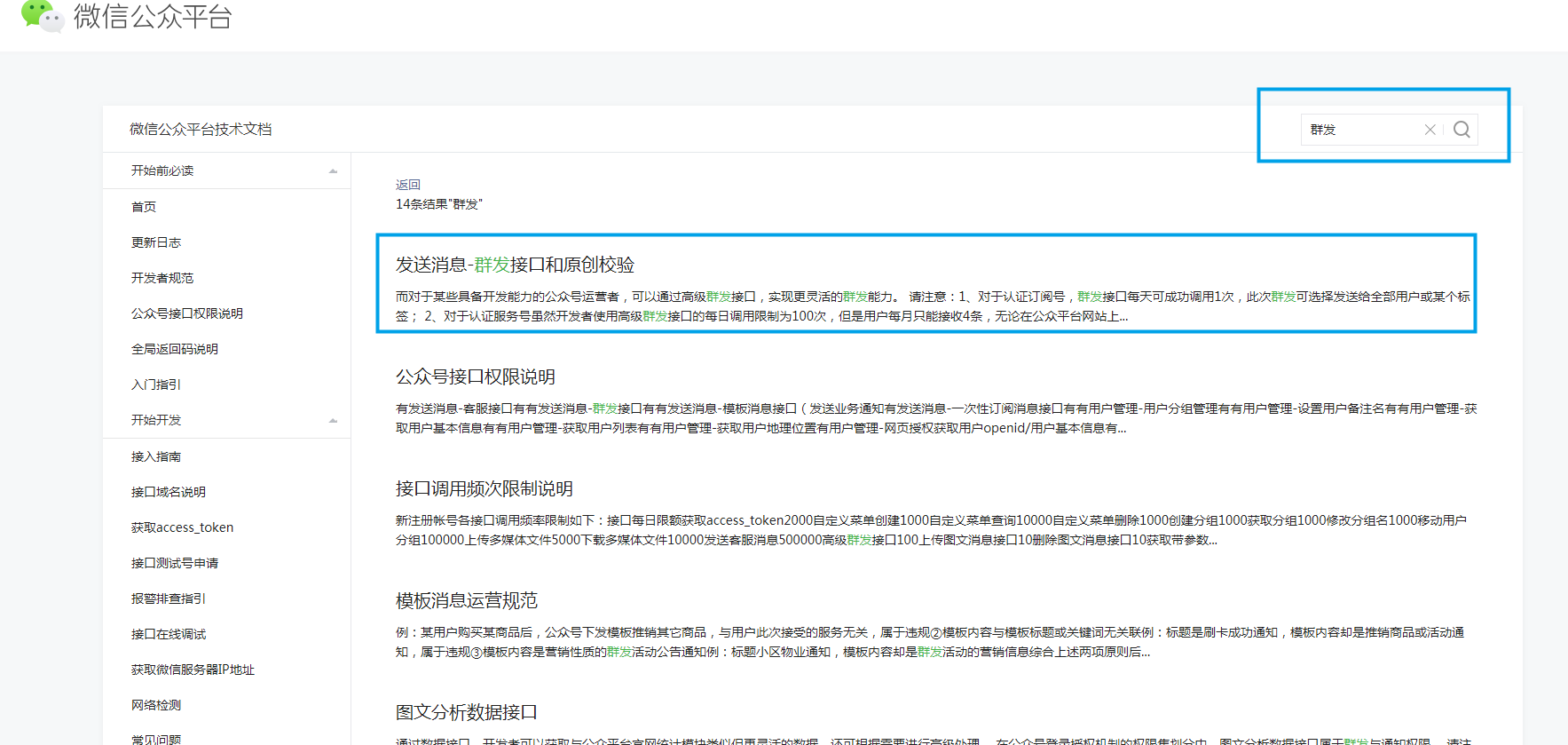Image resolution: width=1568 pixels, height=745 pixels.
Task: Select 开发者规范 in the sidebar
Action: tap(162, 278)
